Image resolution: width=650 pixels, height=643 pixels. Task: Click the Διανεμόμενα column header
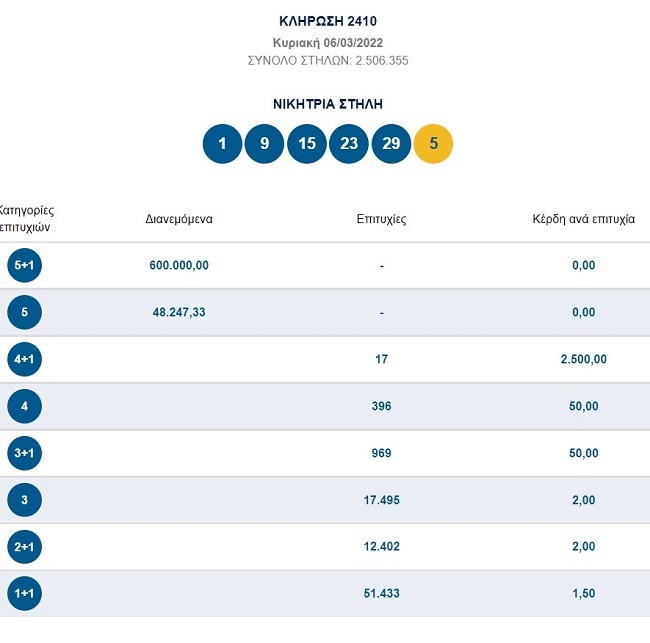[179, 219]
